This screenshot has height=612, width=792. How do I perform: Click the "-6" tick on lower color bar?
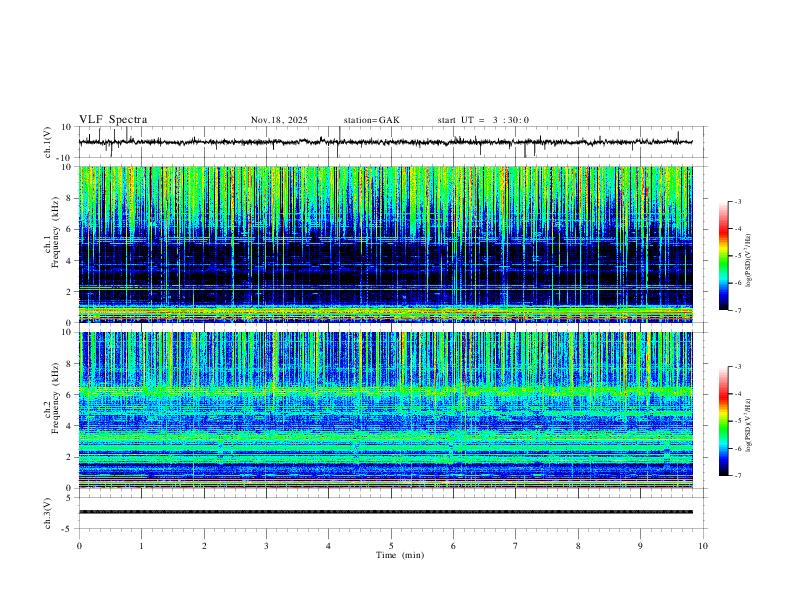tap(738, 448)
